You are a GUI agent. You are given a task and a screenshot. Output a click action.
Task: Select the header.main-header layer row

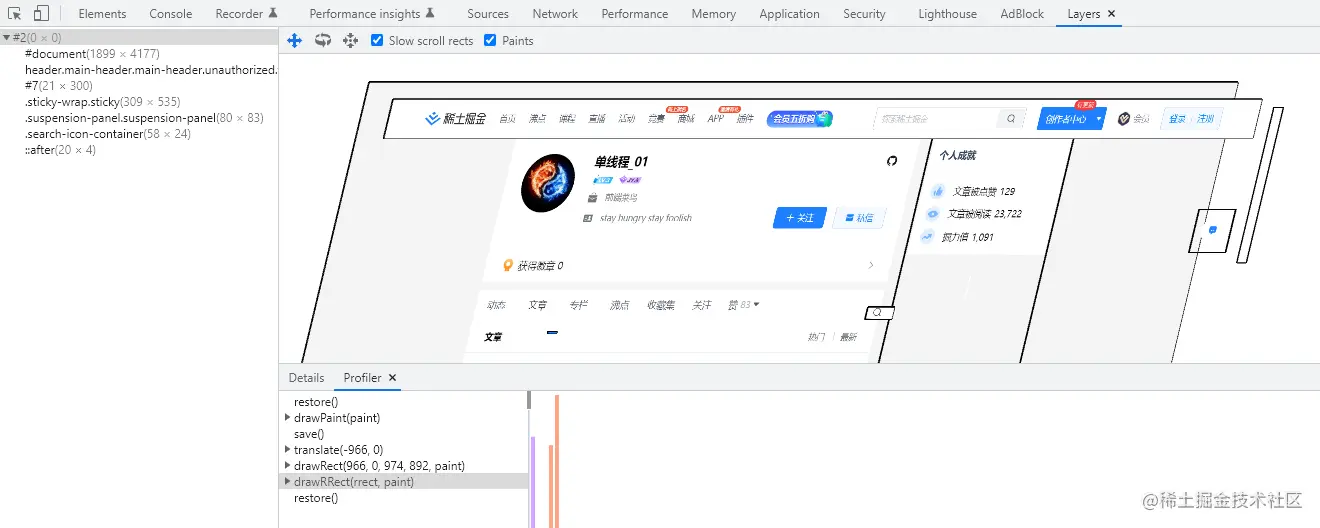pyautogui.click(x=139, y=70)
